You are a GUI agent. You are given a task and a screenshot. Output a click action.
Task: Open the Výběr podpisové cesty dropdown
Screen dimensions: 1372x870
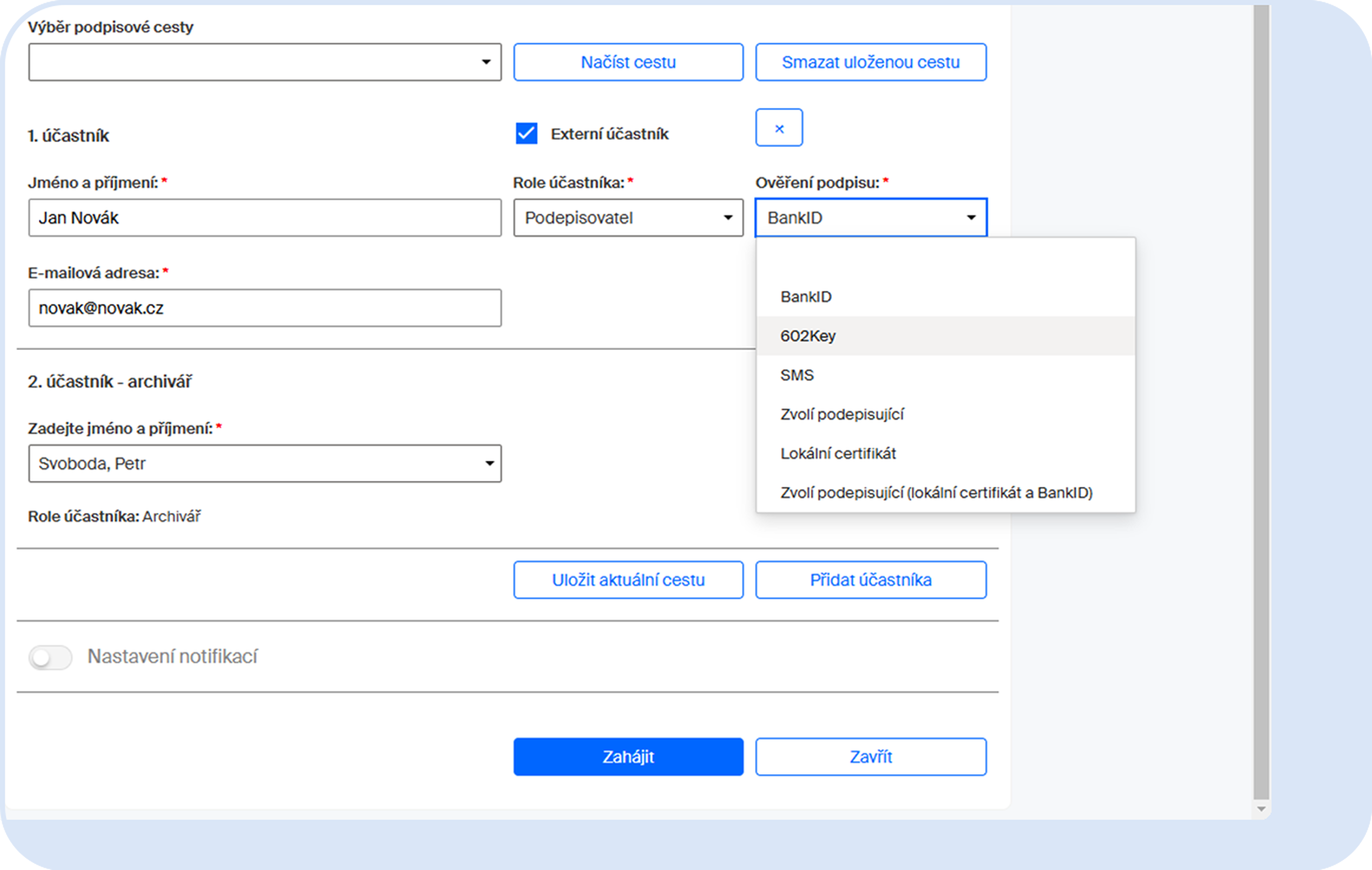tap(265, 62)
